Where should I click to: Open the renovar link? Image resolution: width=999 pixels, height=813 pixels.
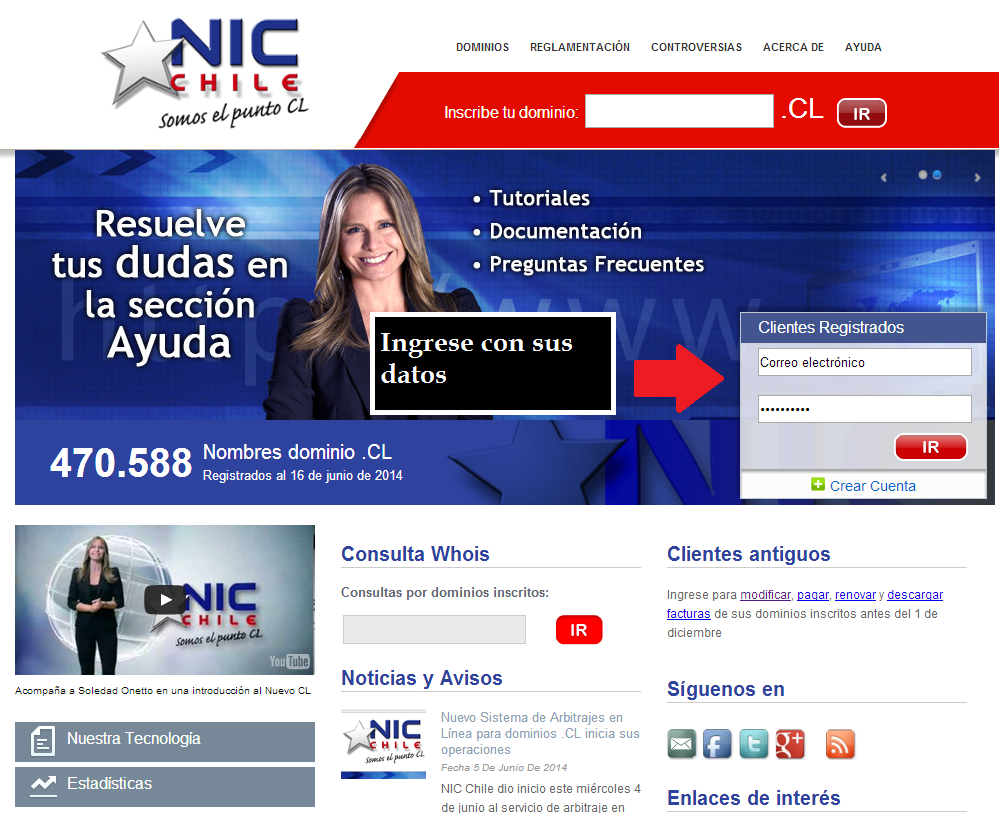(855, 594)
